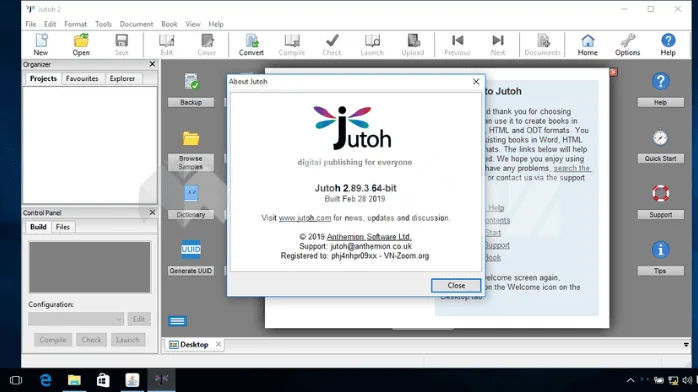
Task: Open the Tools menu
Action: (x=103, y=24)
